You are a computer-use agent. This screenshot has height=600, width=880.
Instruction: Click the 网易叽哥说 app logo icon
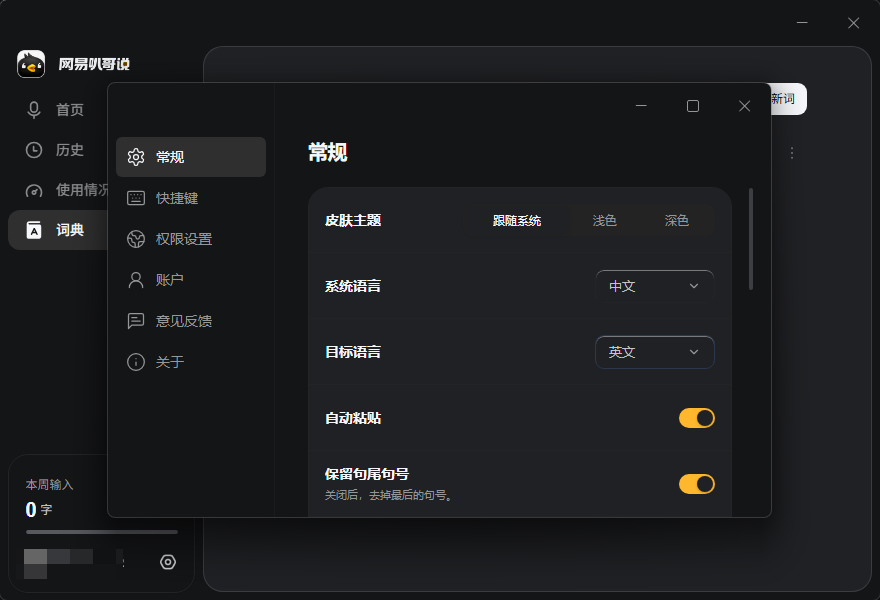tap(31, 64)
